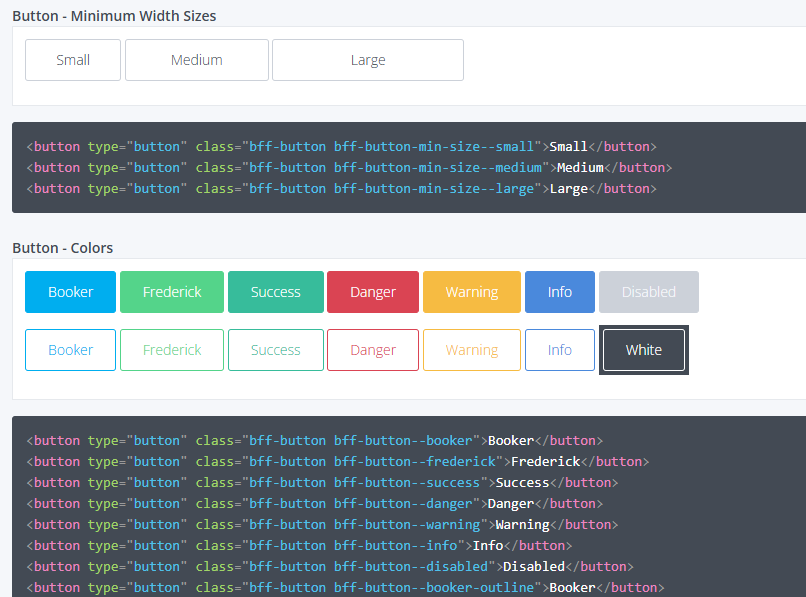Click the Small minimum width button

pos(73,60)
